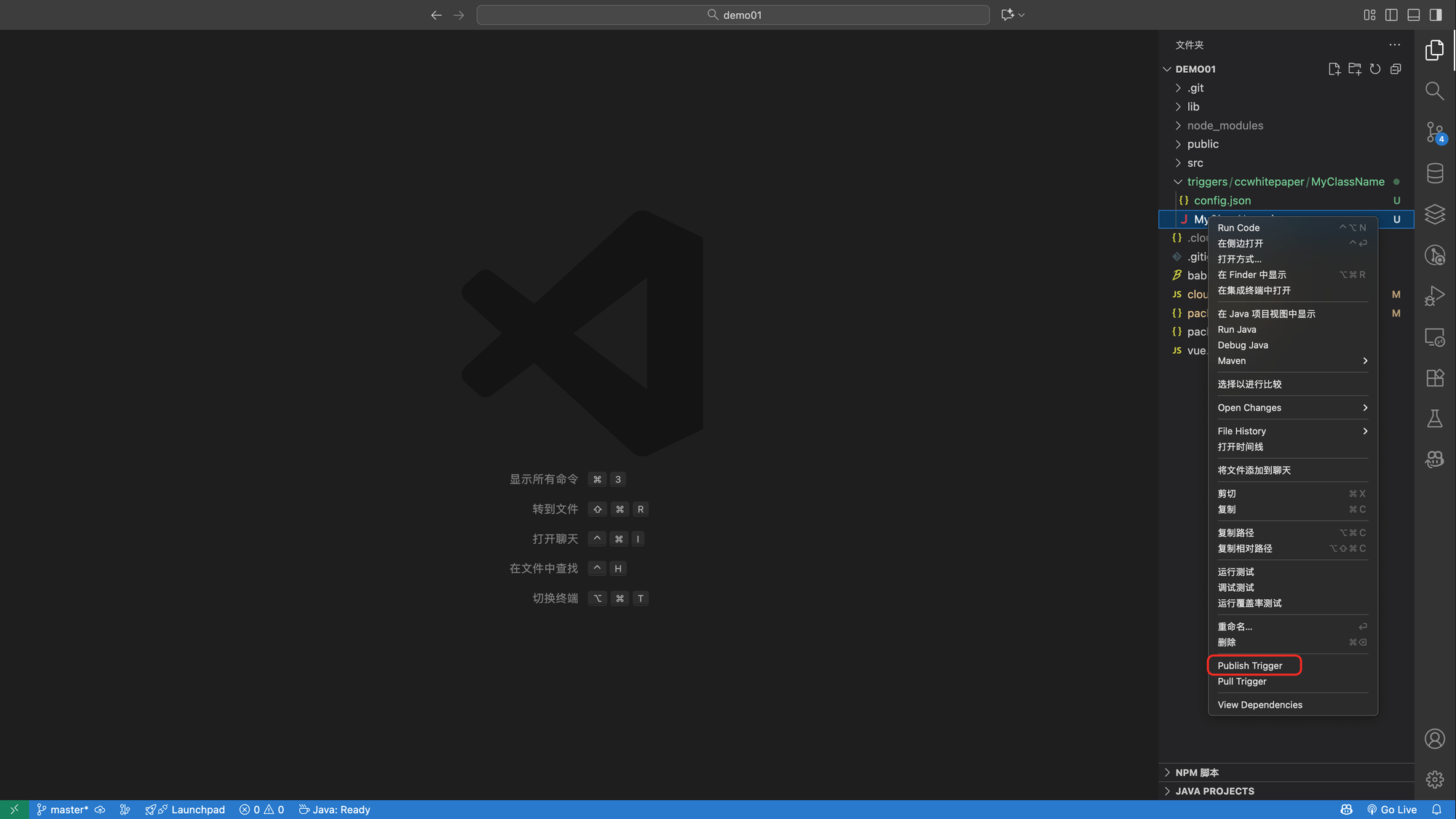Expand the node_modules folder

[x=1224, y=125]
